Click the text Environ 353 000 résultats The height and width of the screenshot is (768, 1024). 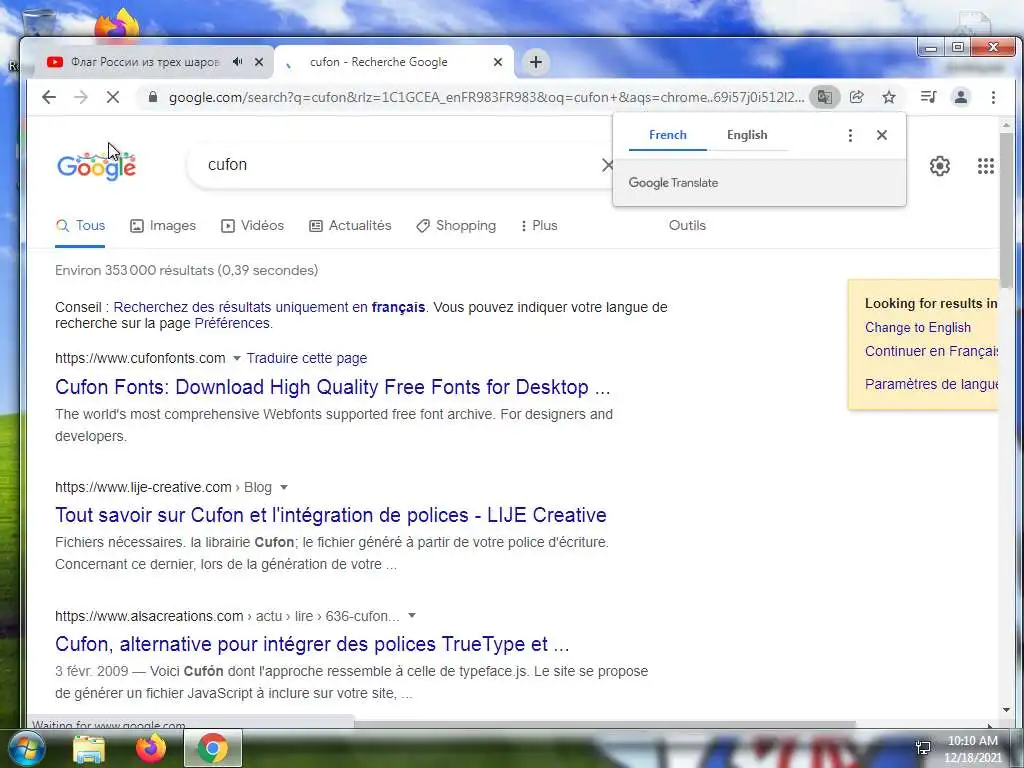tap(186, 270)
